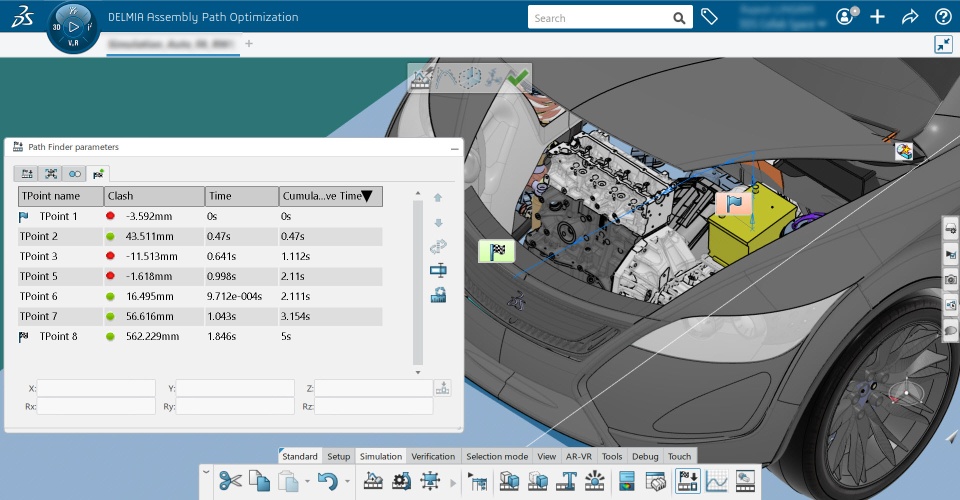Click the blue insert point icon beside table
960x500 pixels.
click(438, 270)
